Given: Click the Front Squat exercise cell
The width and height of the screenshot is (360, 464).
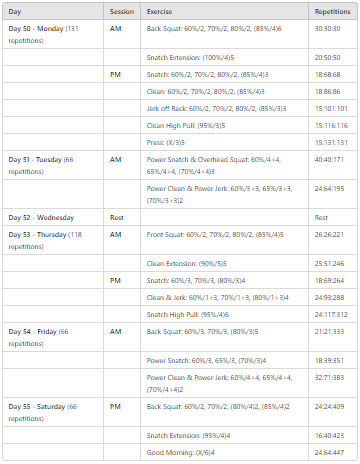Looking at the screenshot, I should click(x=224, y=240).
